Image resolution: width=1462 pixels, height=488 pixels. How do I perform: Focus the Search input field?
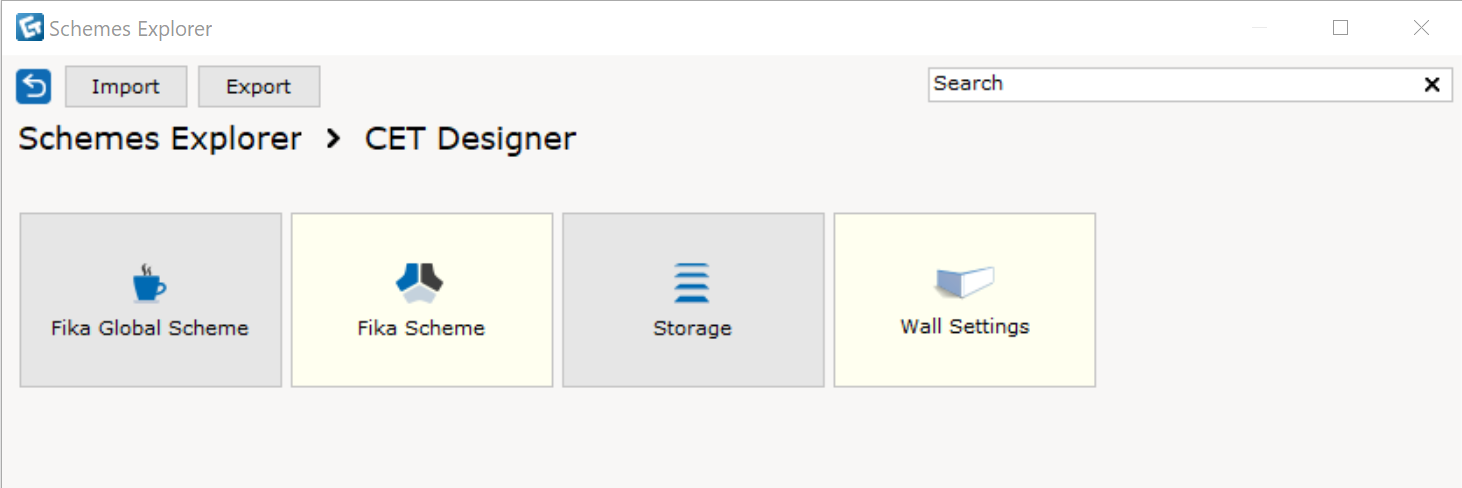click(x=1174, y=85)
